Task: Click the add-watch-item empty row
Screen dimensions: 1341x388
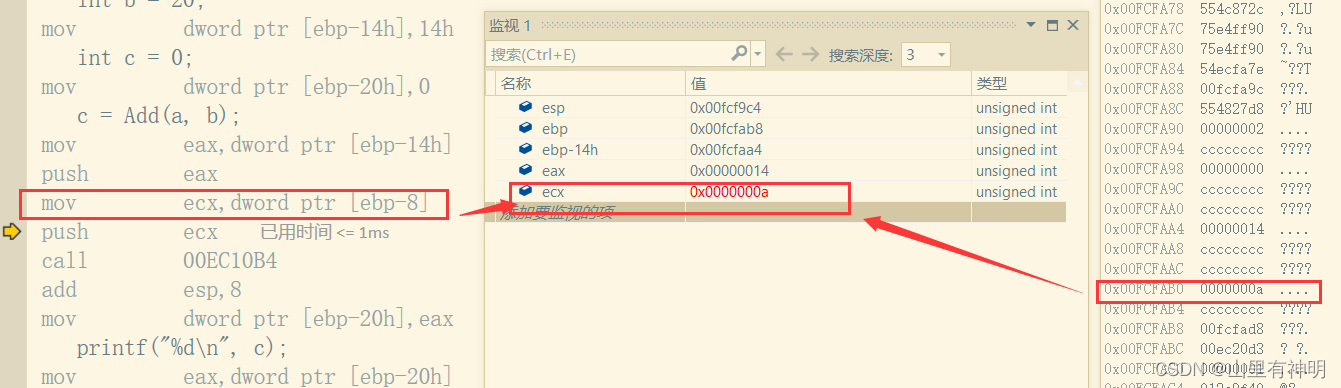Action: point(776,211)
